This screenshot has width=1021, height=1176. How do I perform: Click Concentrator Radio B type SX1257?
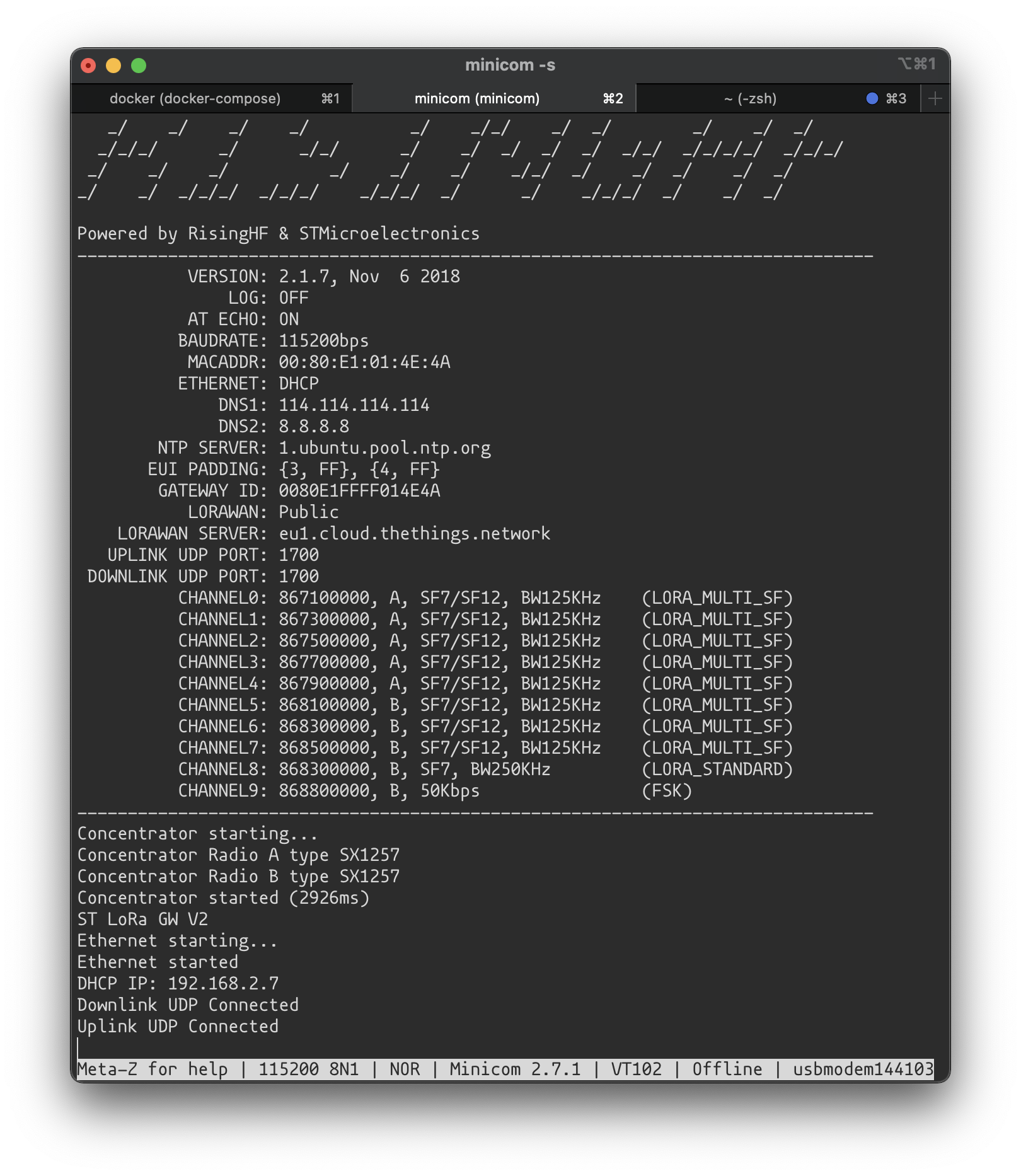click(238, 877)
